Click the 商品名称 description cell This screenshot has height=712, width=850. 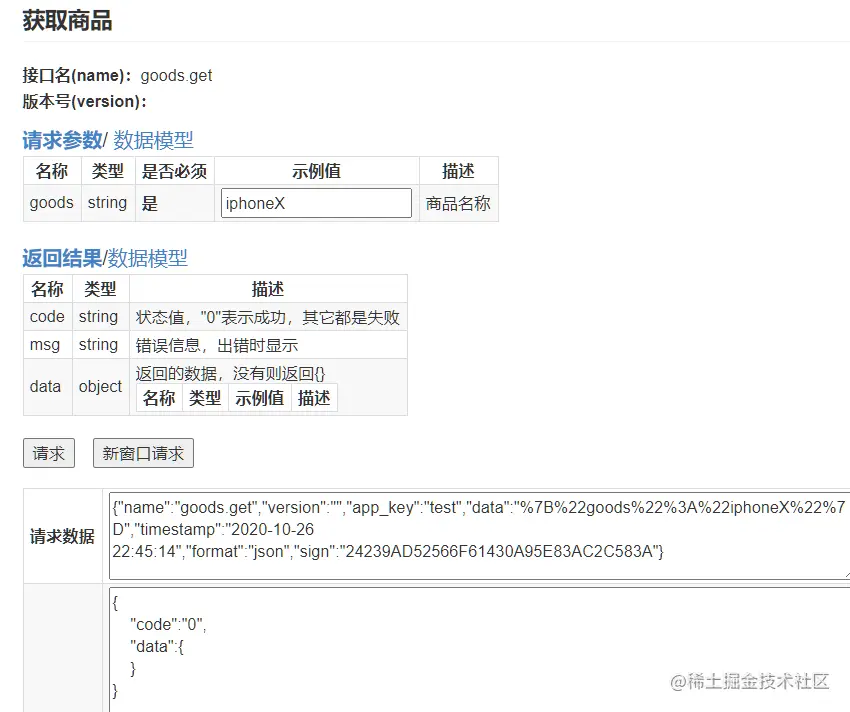point(459,203)
